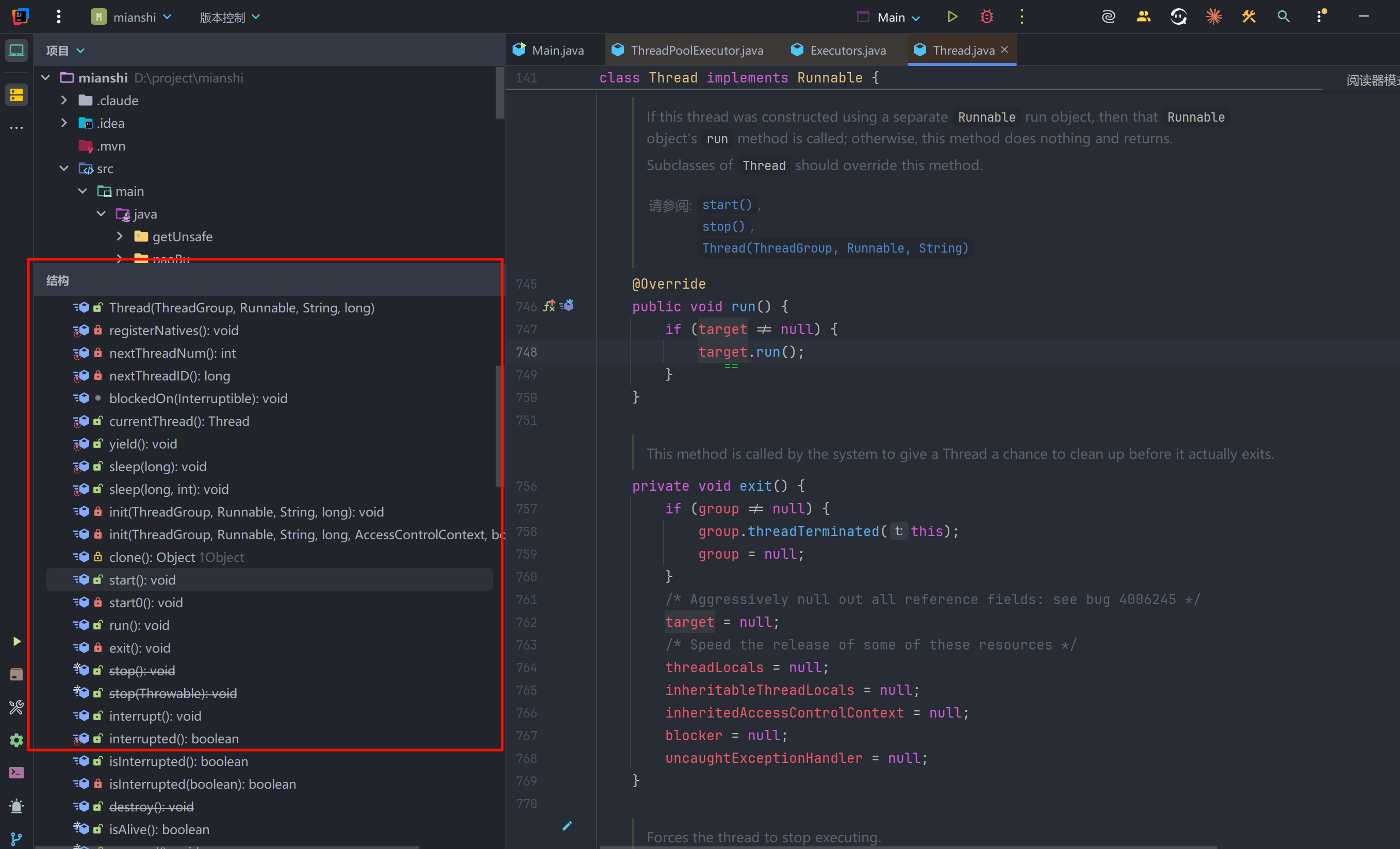Run the Main configuration
This screenshot has width=1400, height=849.
click(x=952, y=17)
